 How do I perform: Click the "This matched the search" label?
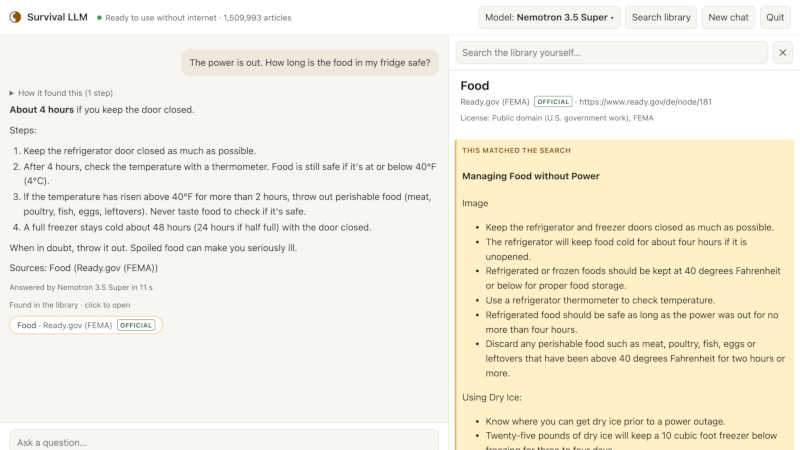click(x=516, y=151)
